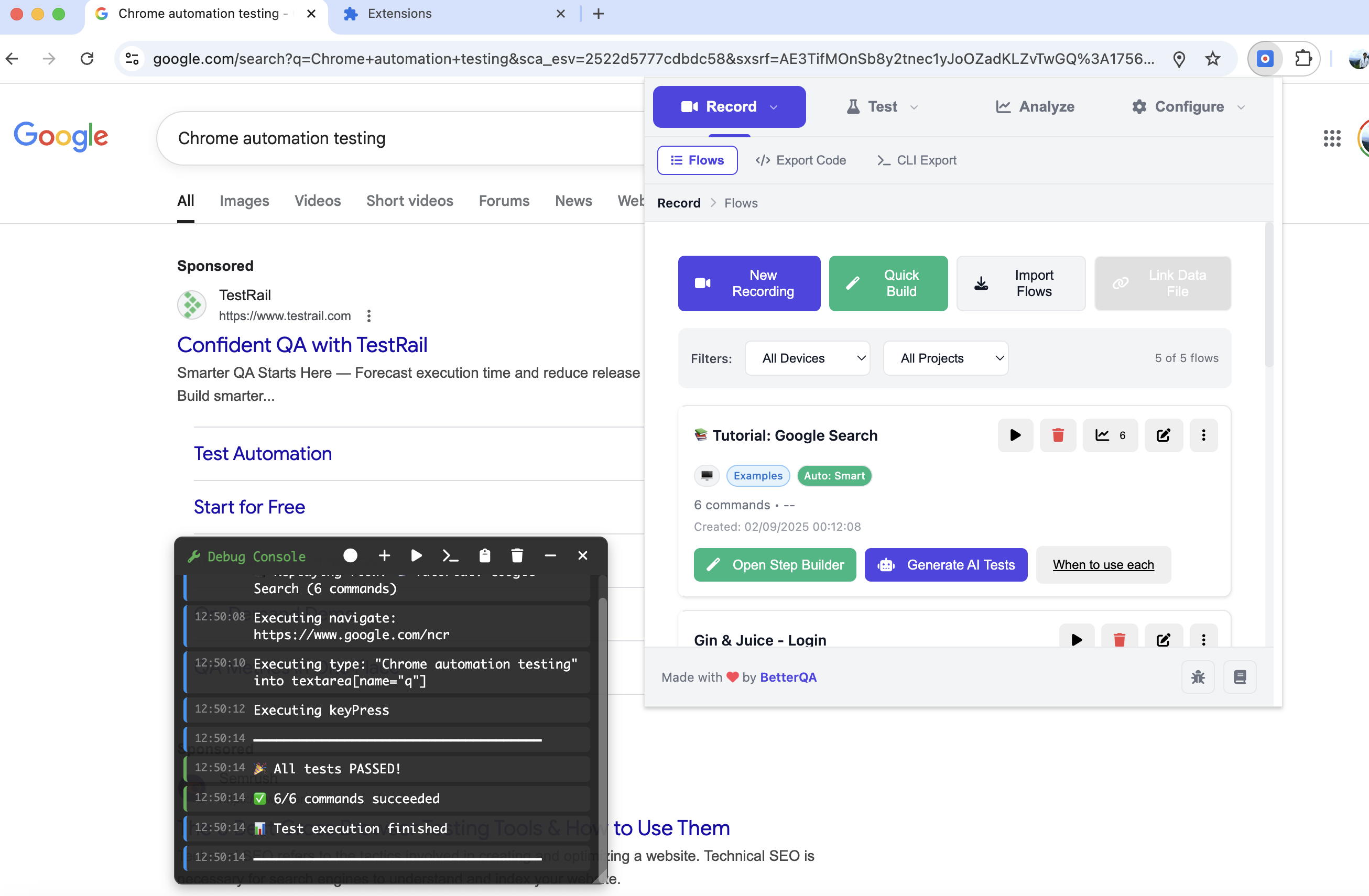This screenshot has height=896, width=1369.
Task: Clear the Debug Console with trash icon
Action: (517, 555)
